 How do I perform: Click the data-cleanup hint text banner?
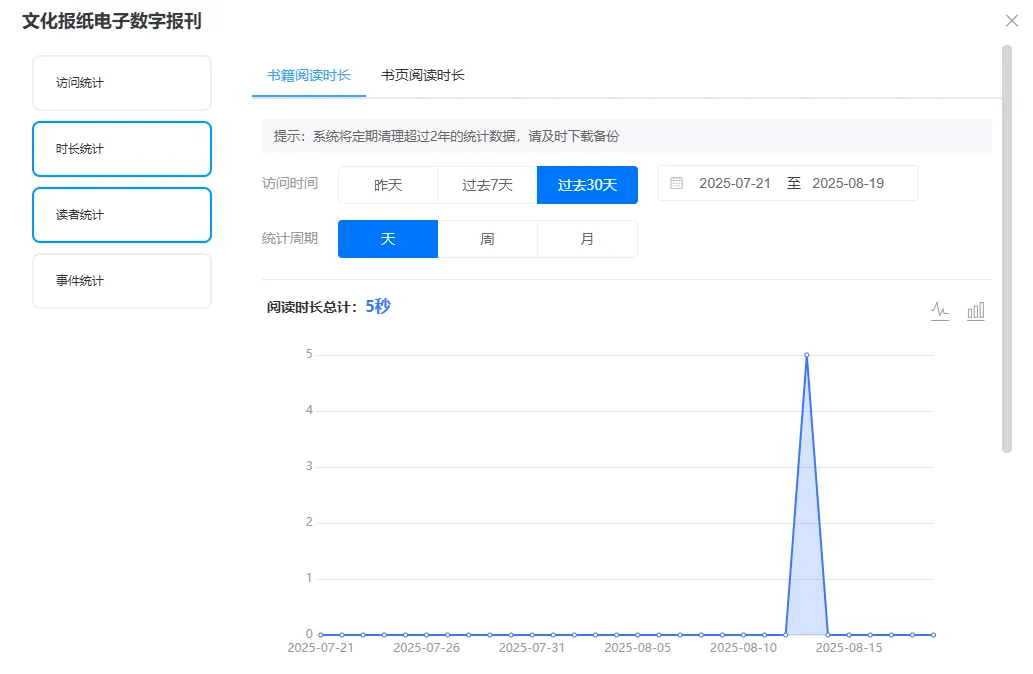point(627,136)
